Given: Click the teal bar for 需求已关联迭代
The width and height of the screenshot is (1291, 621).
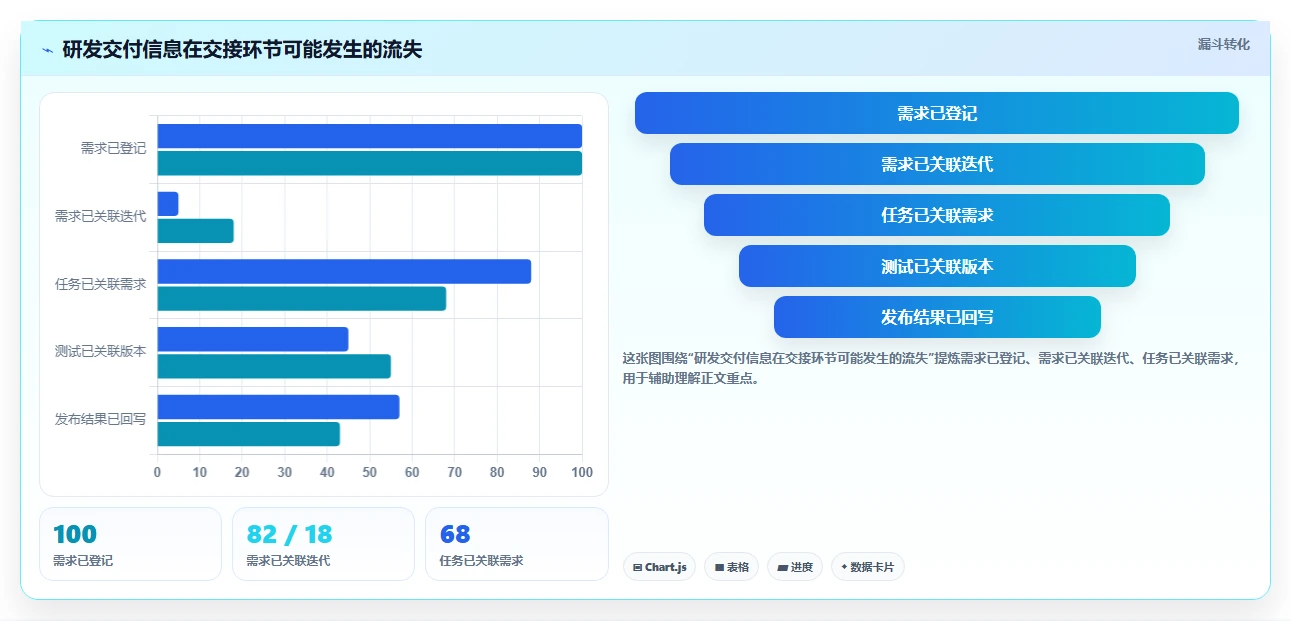Looking at the screenshot, I should coord(195,231).
